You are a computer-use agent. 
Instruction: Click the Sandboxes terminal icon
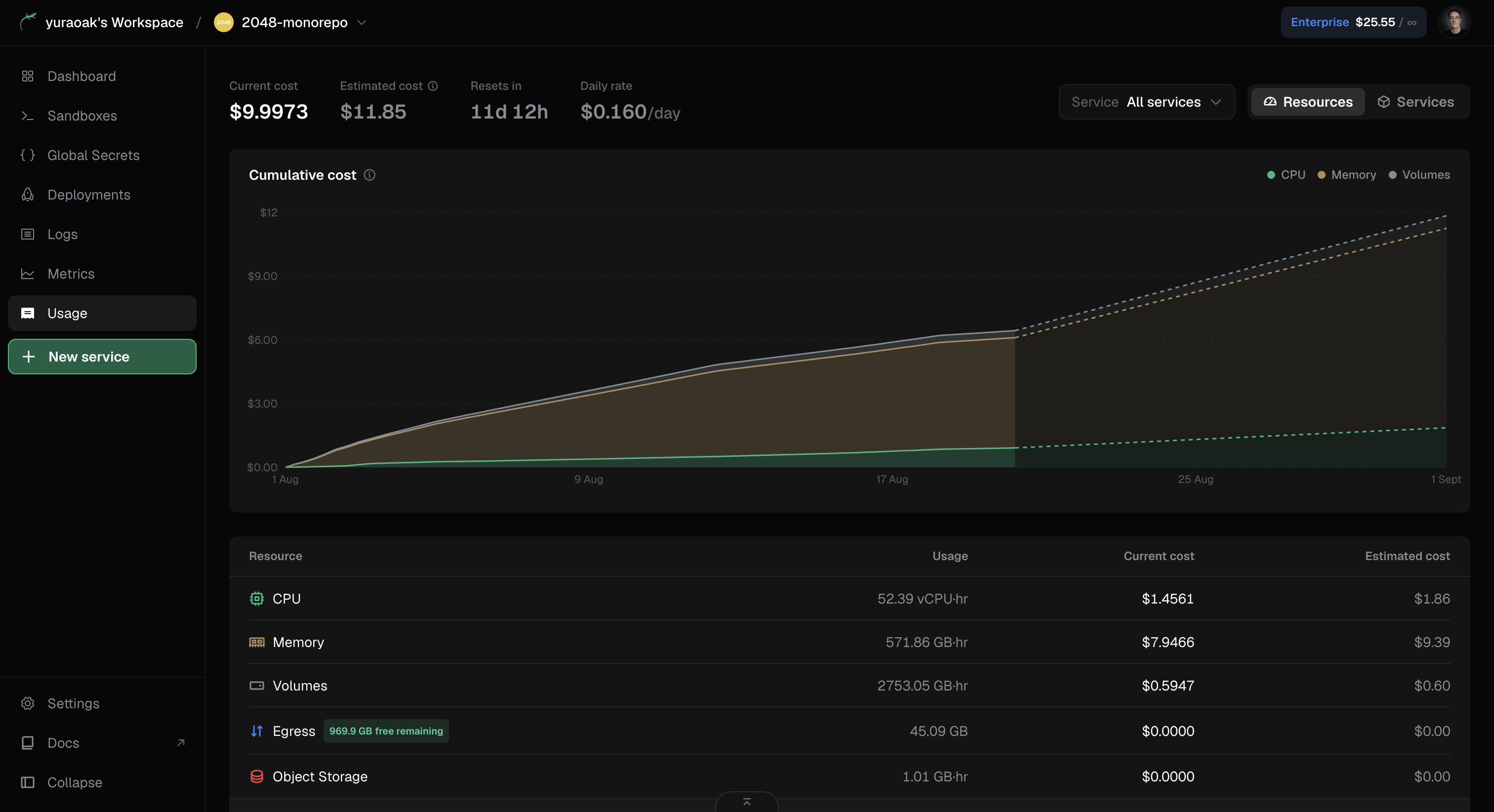[x=27, y=116]
